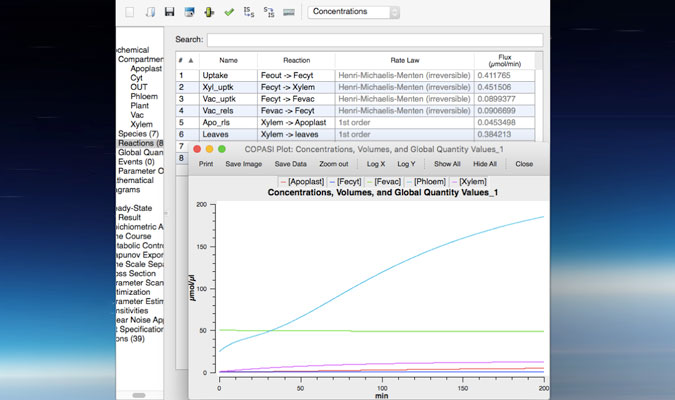Screen dimensions: 675x400
Task: Select the Xylem compartment tree item
Action: 142,123
